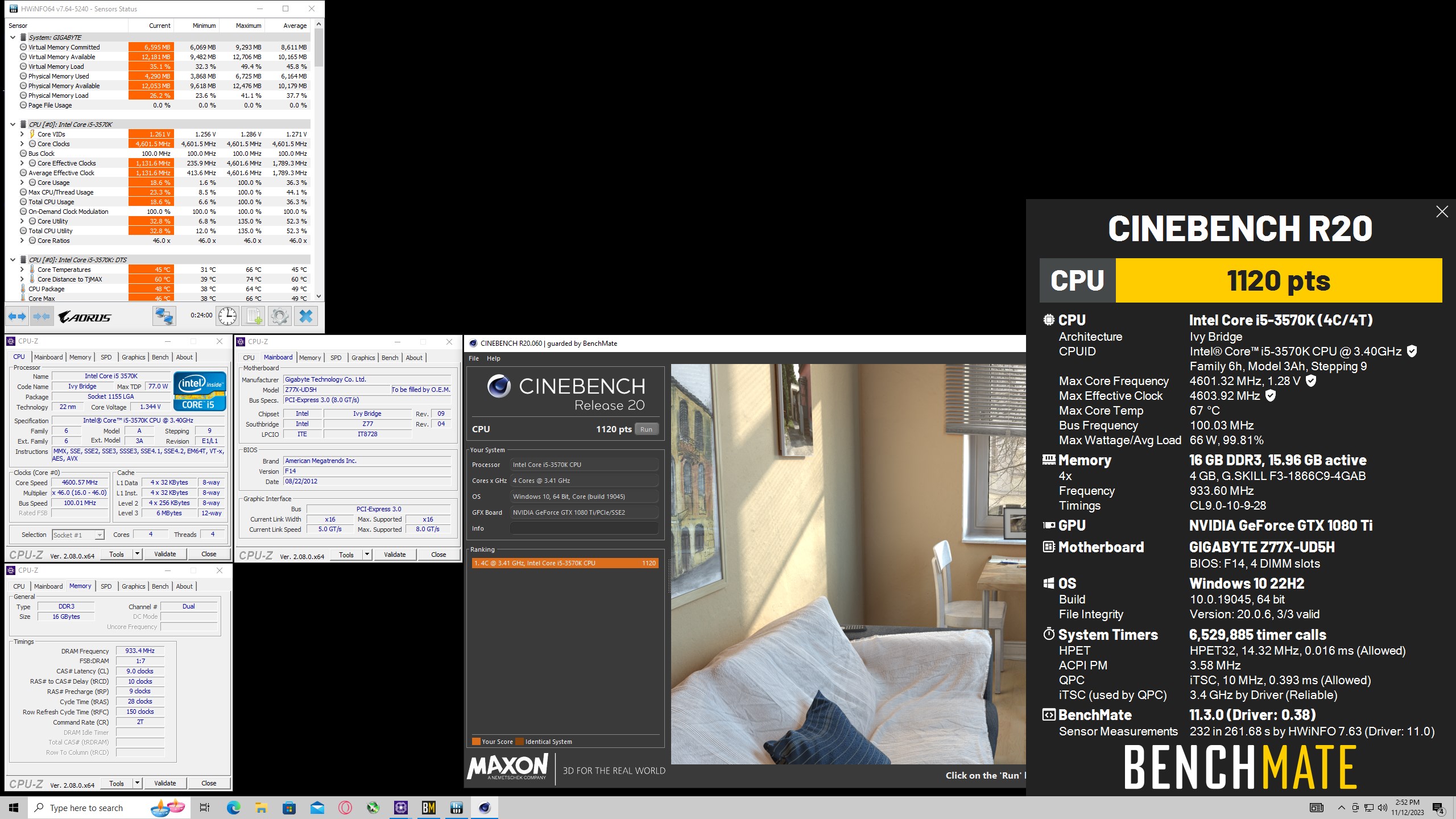Screen dimensions: 1456x819
Task: Click the HWiNFO collapse-view inward arrows button
Action: point(41,316)
